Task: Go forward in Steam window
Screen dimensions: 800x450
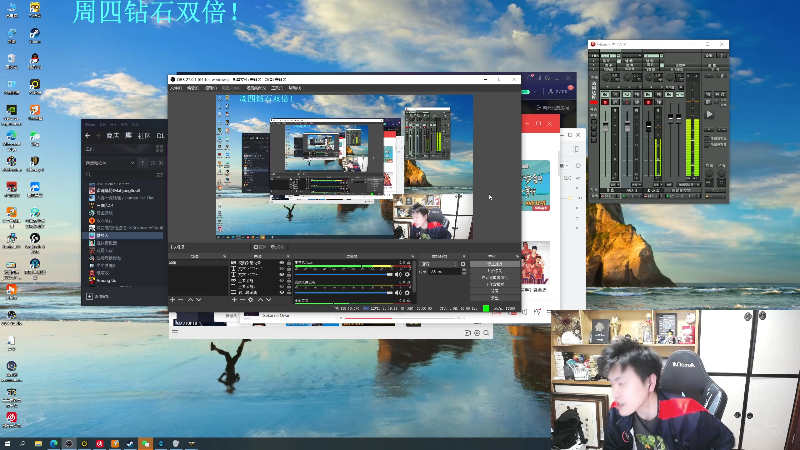Action: point(98,136)
